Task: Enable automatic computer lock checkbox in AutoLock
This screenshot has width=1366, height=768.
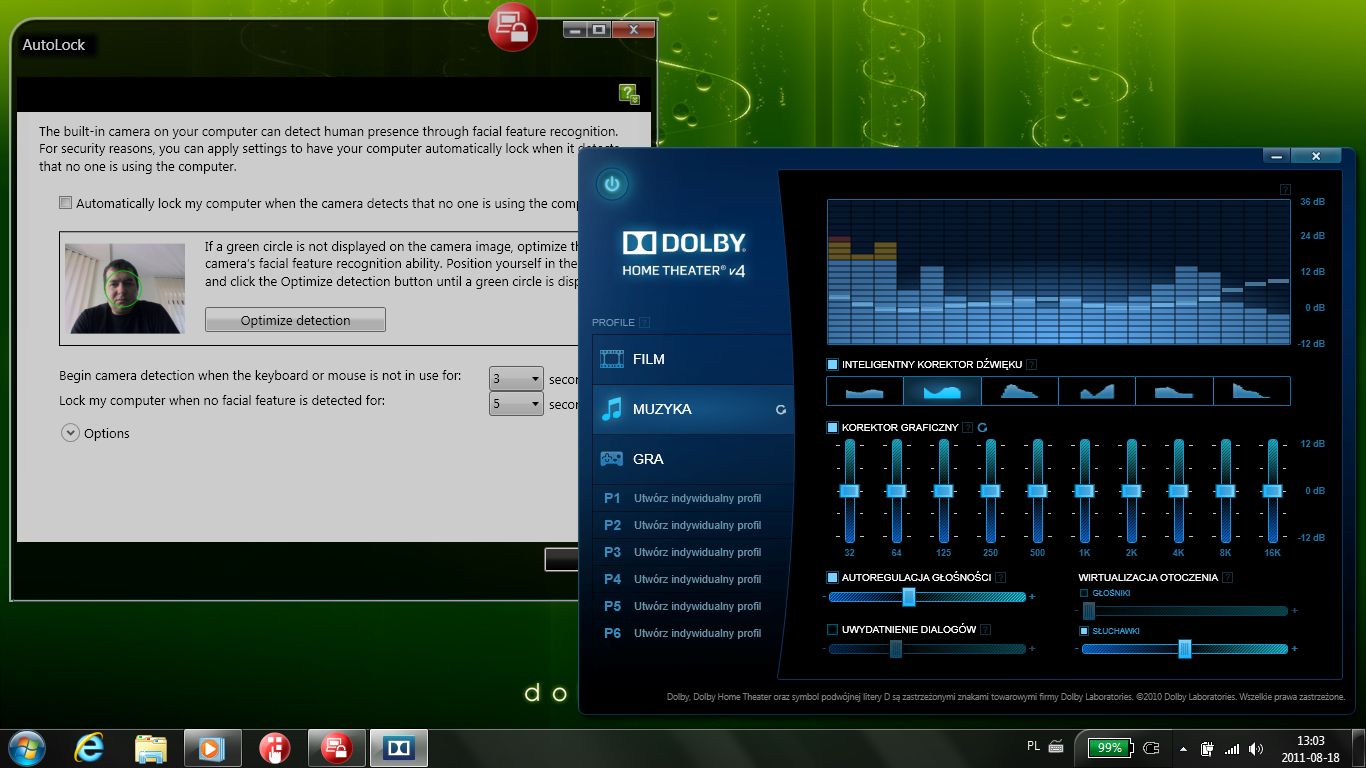Action: [66, 203]
